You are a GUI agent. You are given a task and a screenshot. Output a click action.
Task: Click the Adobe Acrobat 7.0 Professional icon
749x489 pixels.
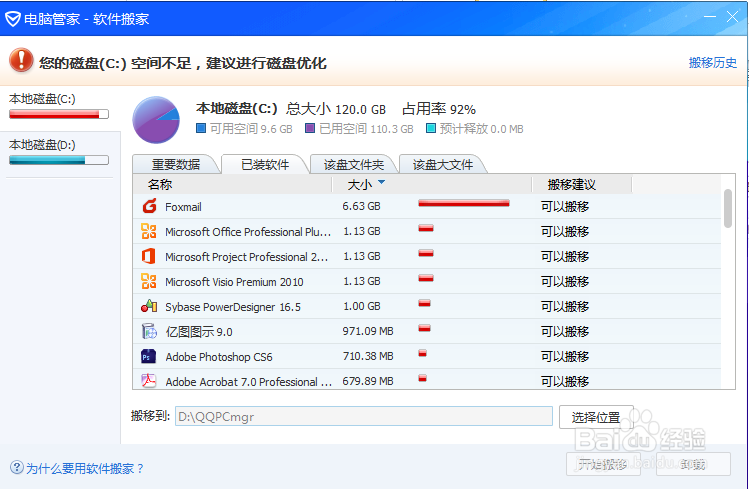coord(149,381)
